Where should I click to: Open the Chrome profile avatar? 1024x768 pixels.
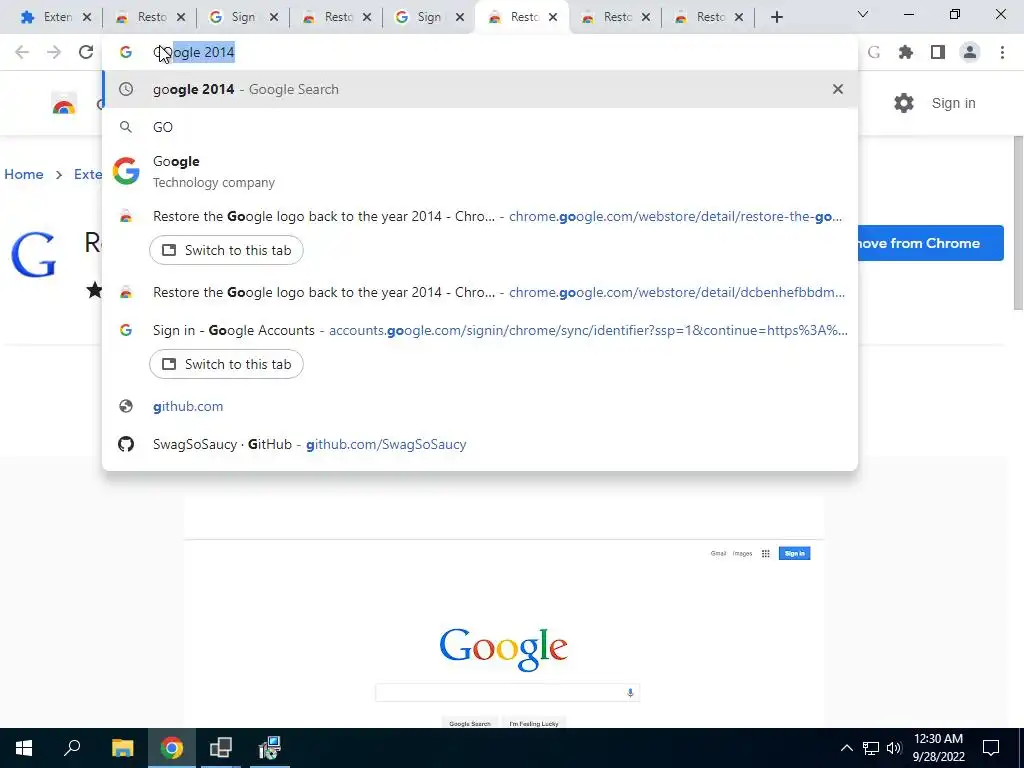tap(970, 52)
